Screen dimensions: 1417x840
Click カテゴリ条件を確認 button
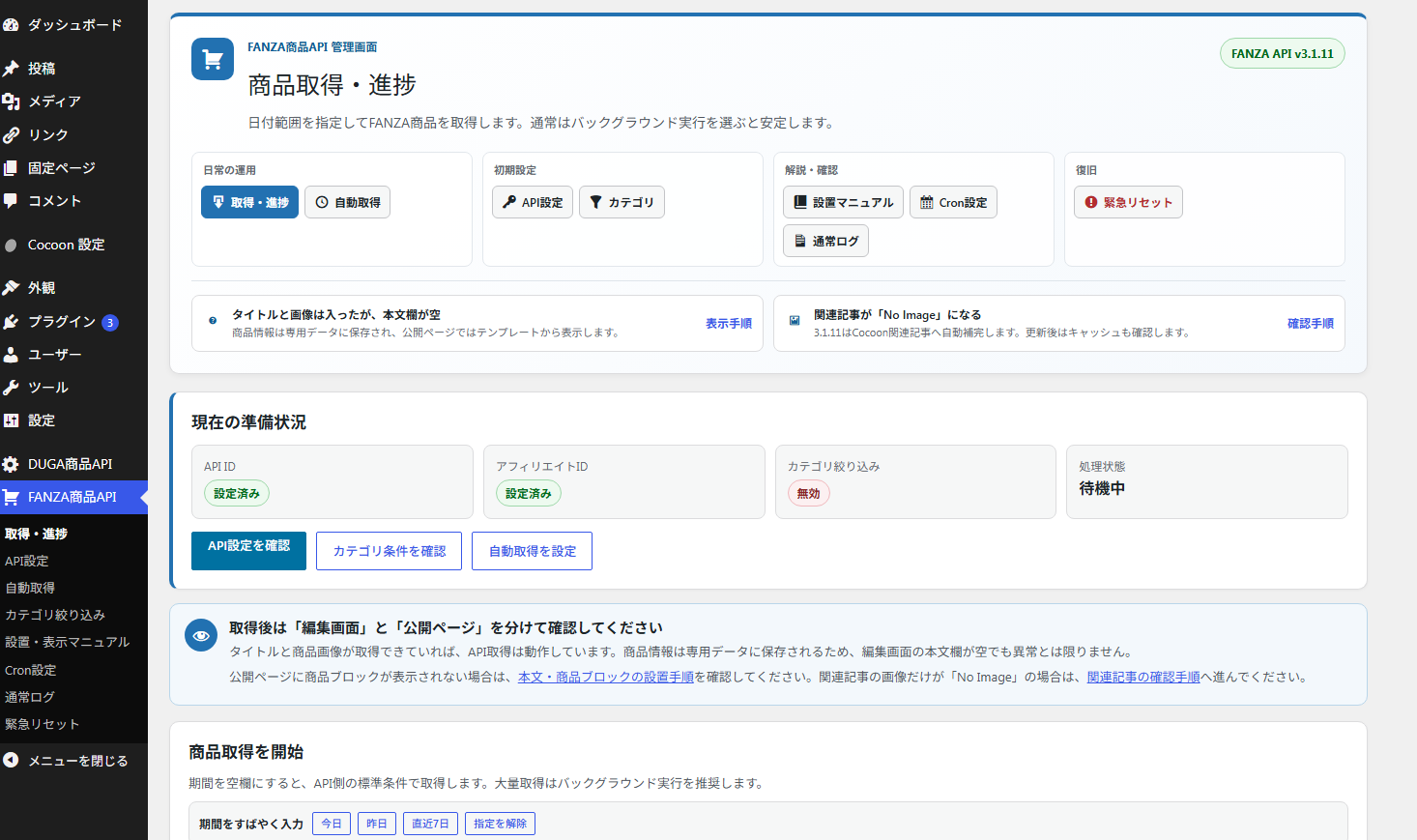(390, 551)
